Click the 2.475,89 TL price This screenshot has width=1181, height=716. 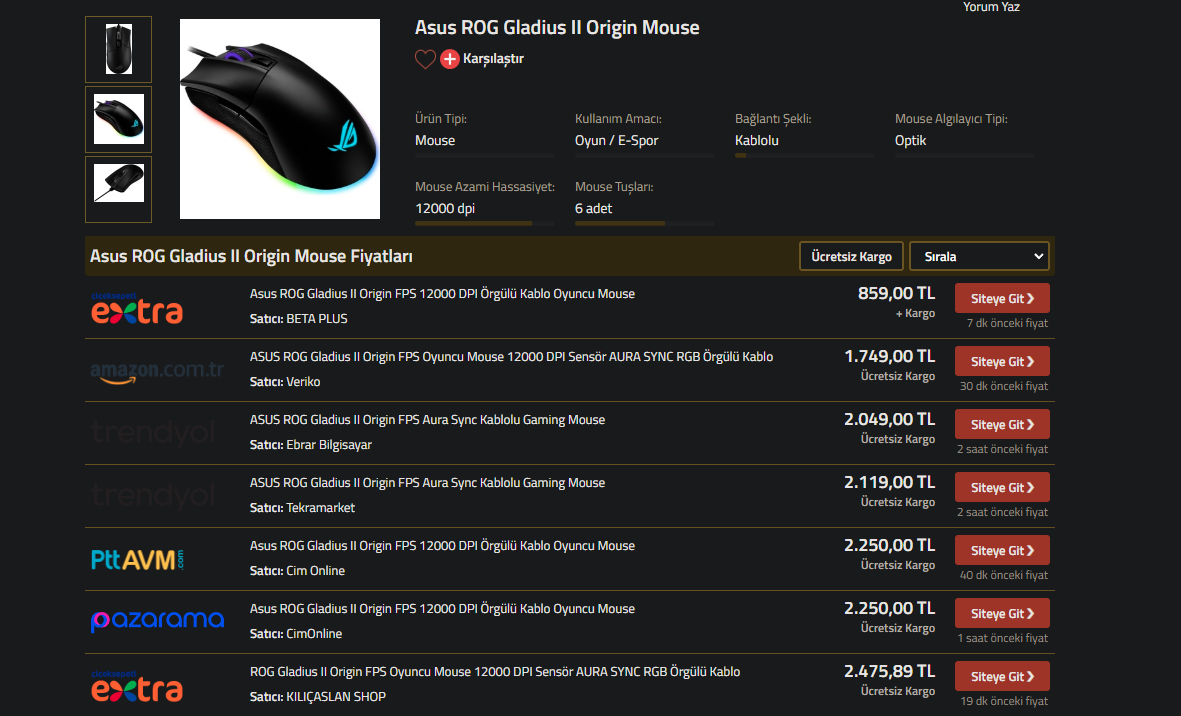890,671
